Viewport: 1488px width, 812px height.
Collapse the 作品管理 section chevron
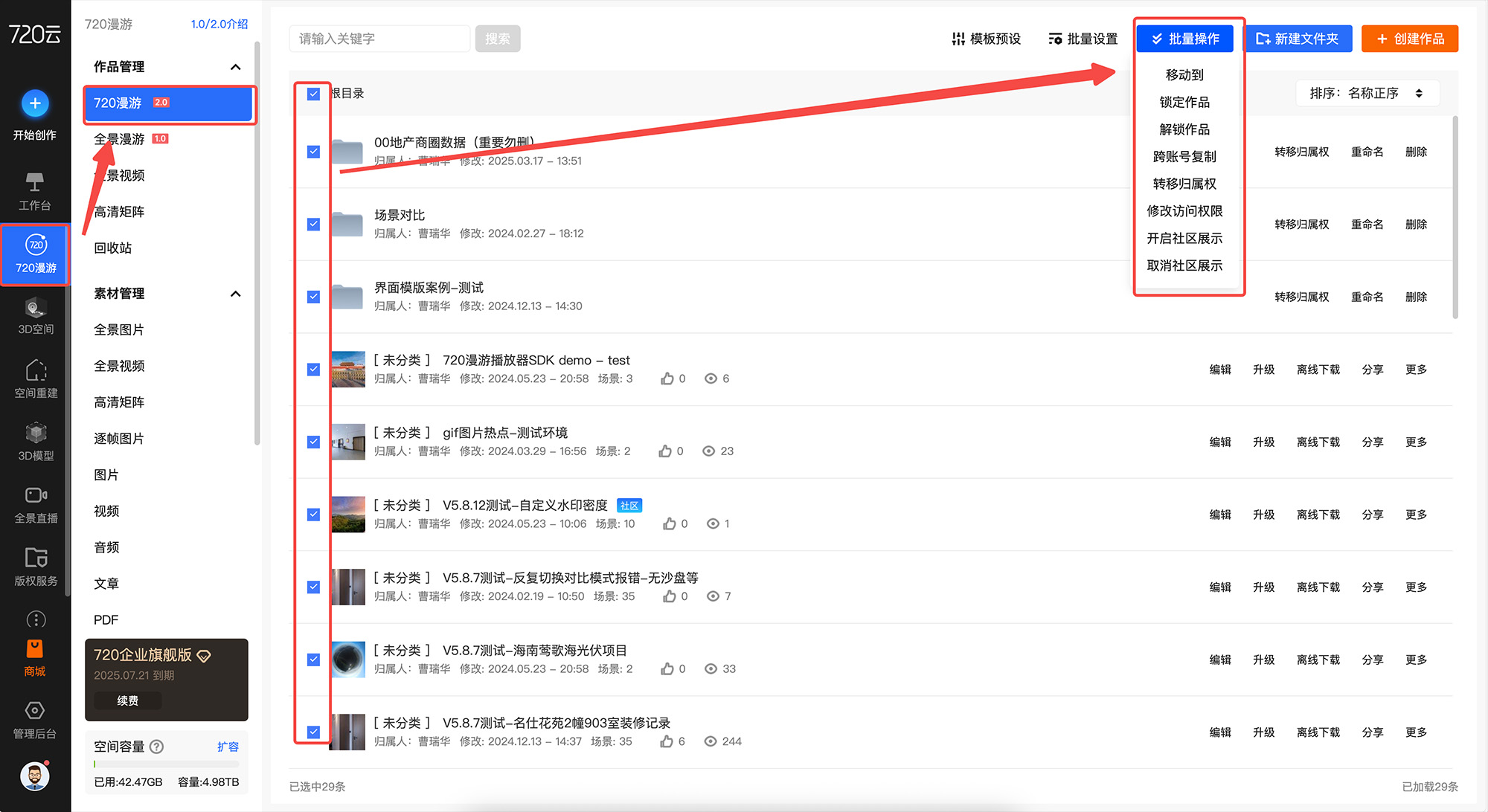(x=235, y=67)
